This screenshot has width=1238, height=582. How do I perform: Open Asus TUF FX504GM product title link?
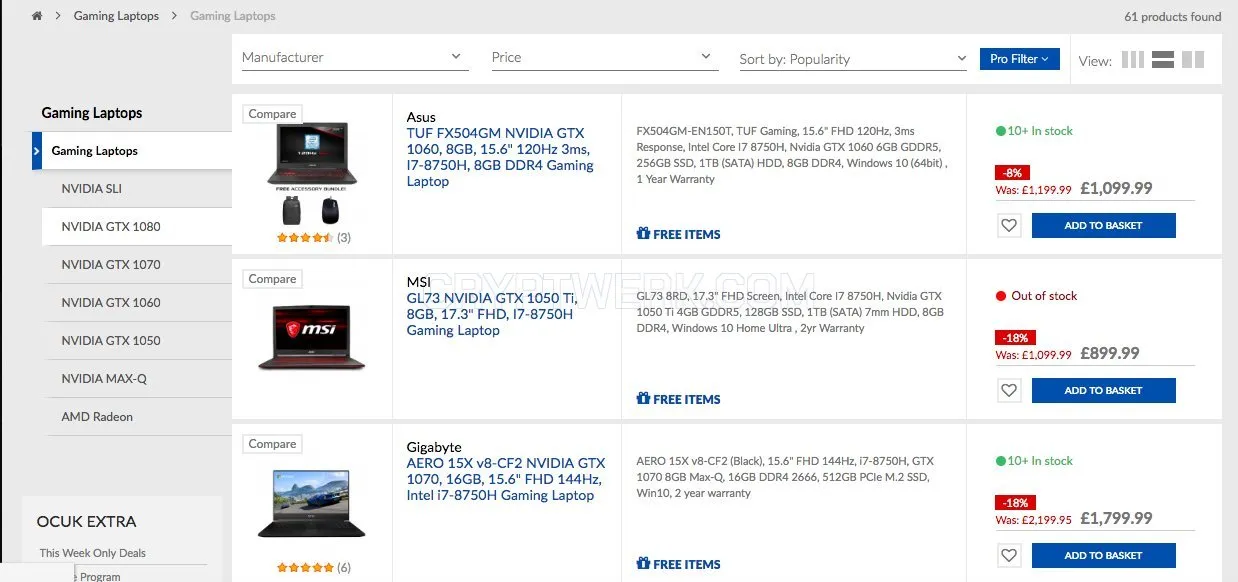500,157
